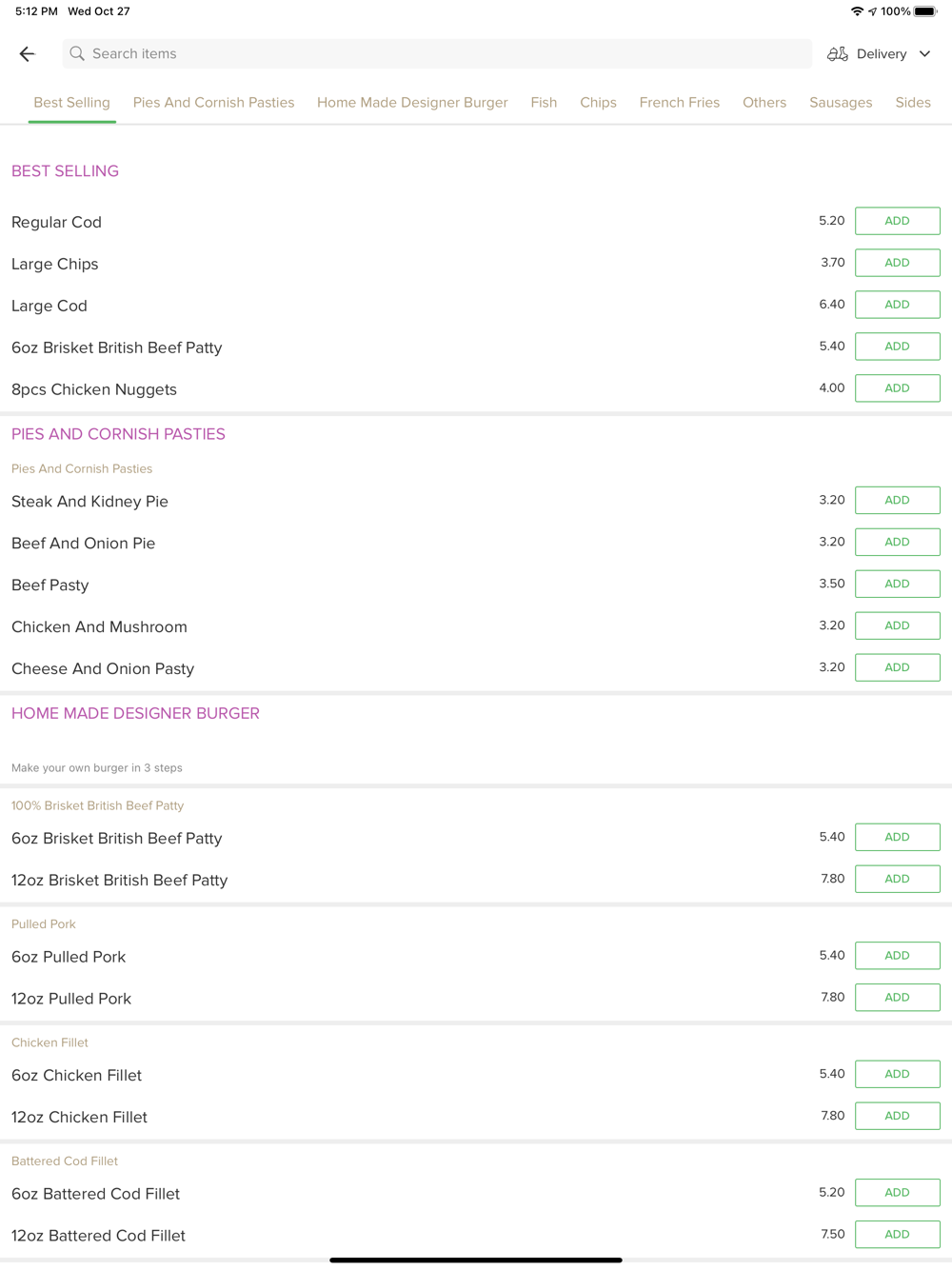The height and width of the screenshot is (1270, 952).
Task: Tap the battery icon in status bar
Action: [x=925, y=11]
